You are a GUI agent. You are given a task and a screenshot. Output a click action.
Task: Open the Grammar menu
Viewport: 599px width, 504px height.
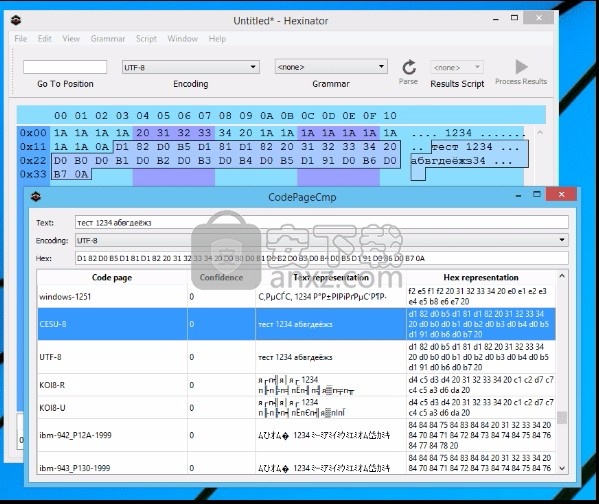point(108,39)
